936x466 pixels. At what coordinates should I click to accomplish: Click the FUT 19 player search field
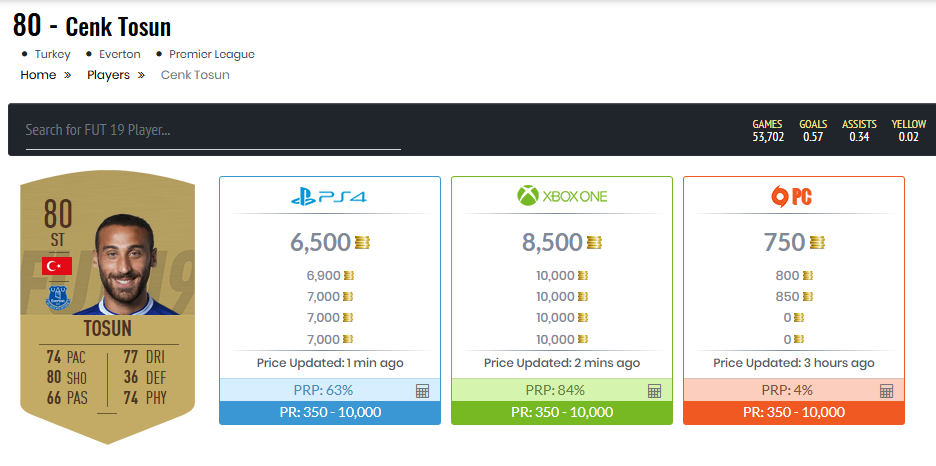(x=212, y=130)
